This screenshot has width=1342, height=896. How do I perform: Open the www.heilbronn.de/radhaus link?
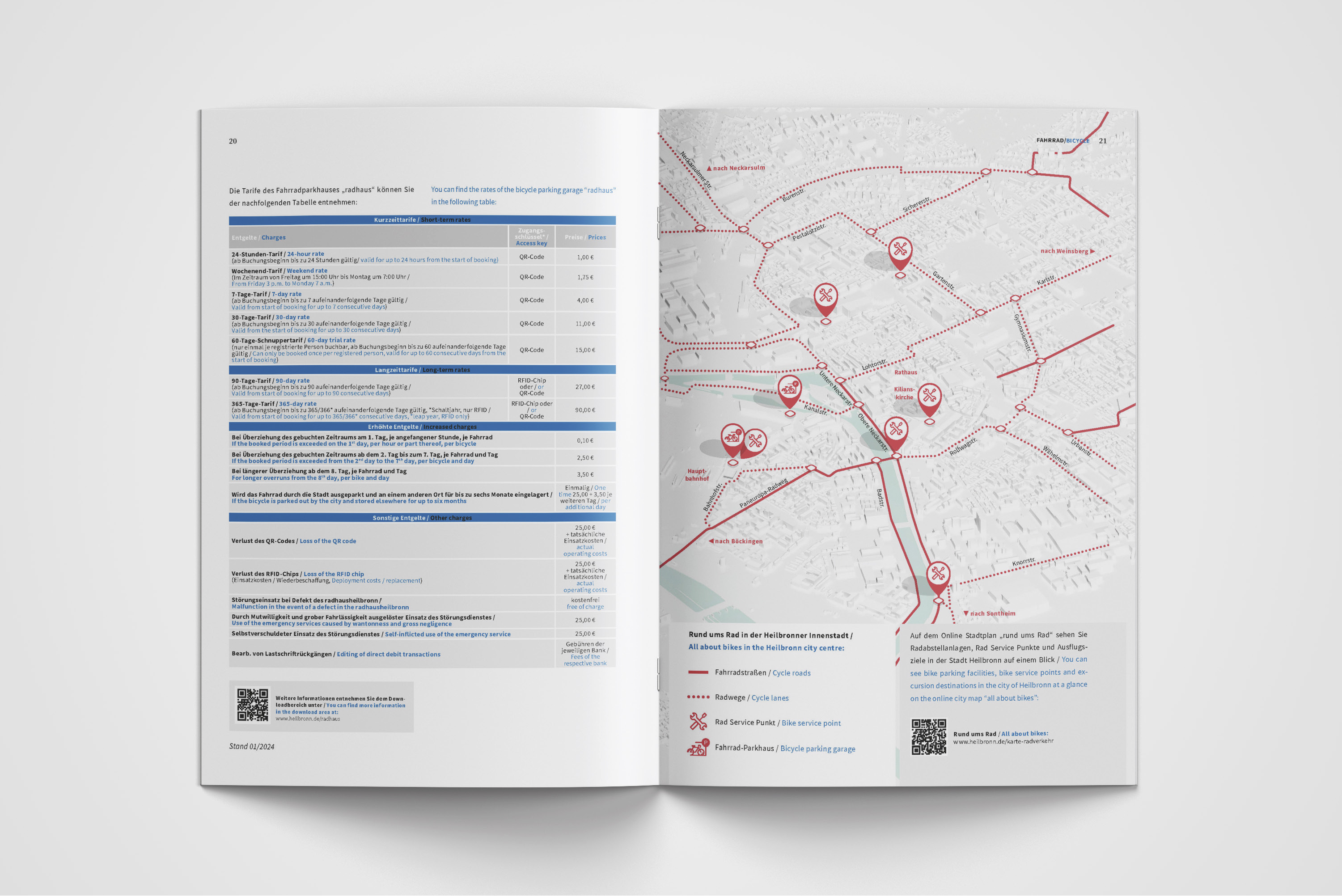click(x=308, y=719)
